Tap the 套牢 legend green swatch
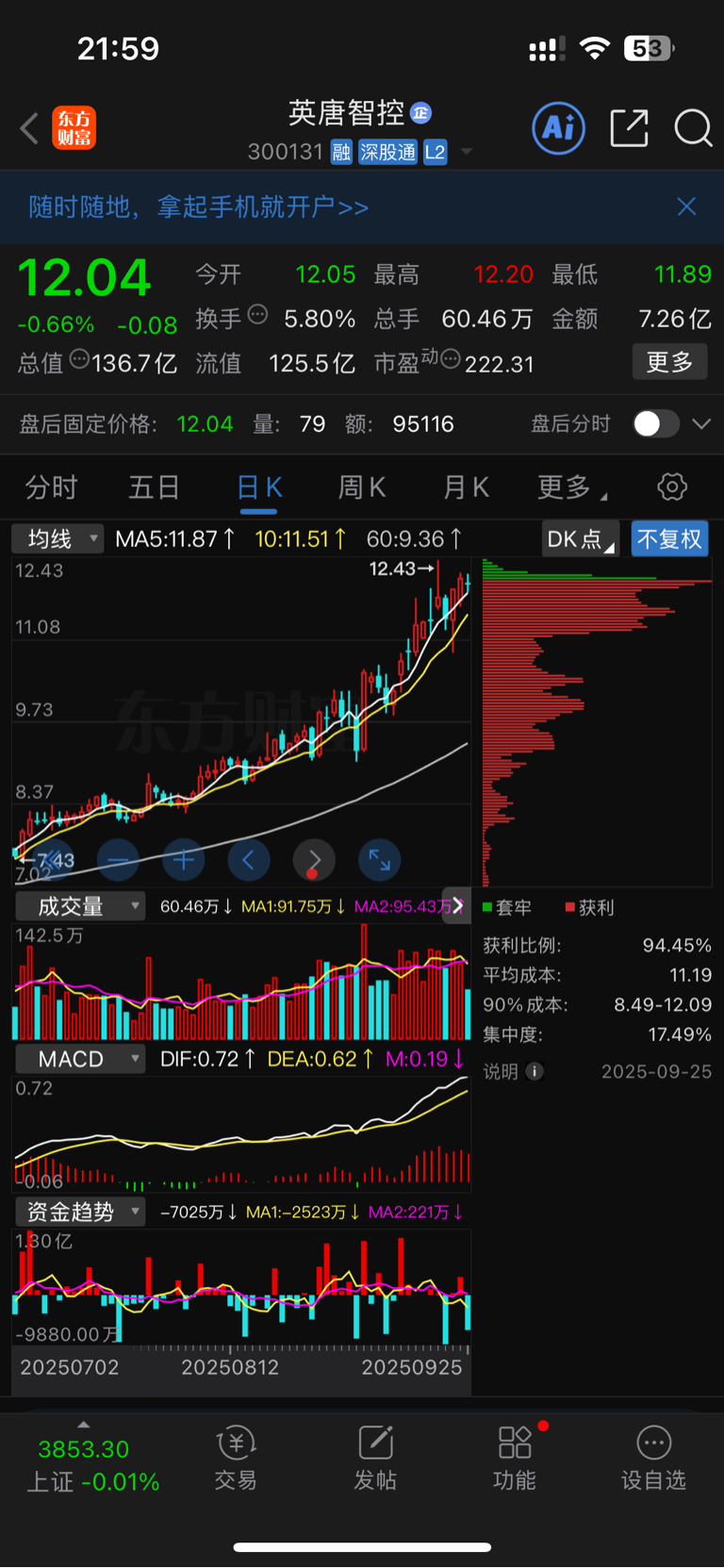Image resolution: width=724 pixels, height=1568 pixels. 487,907
